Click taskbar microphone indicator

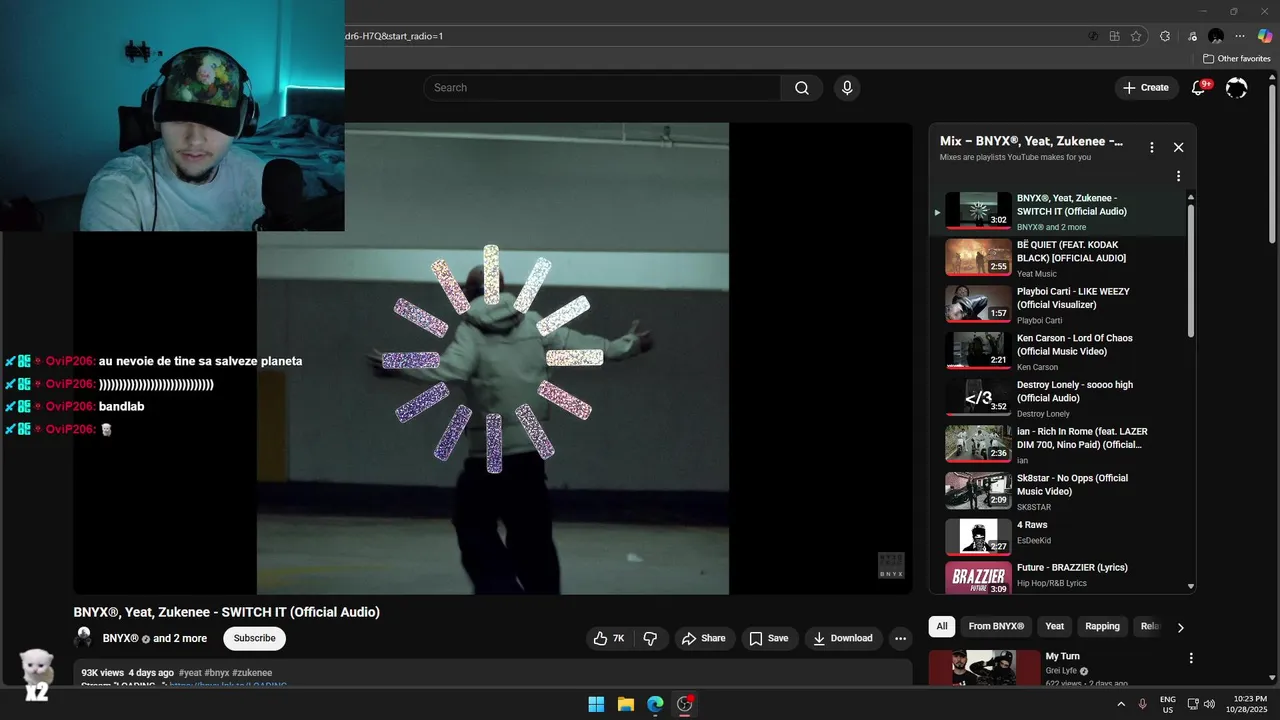(x=1142, y=704)
